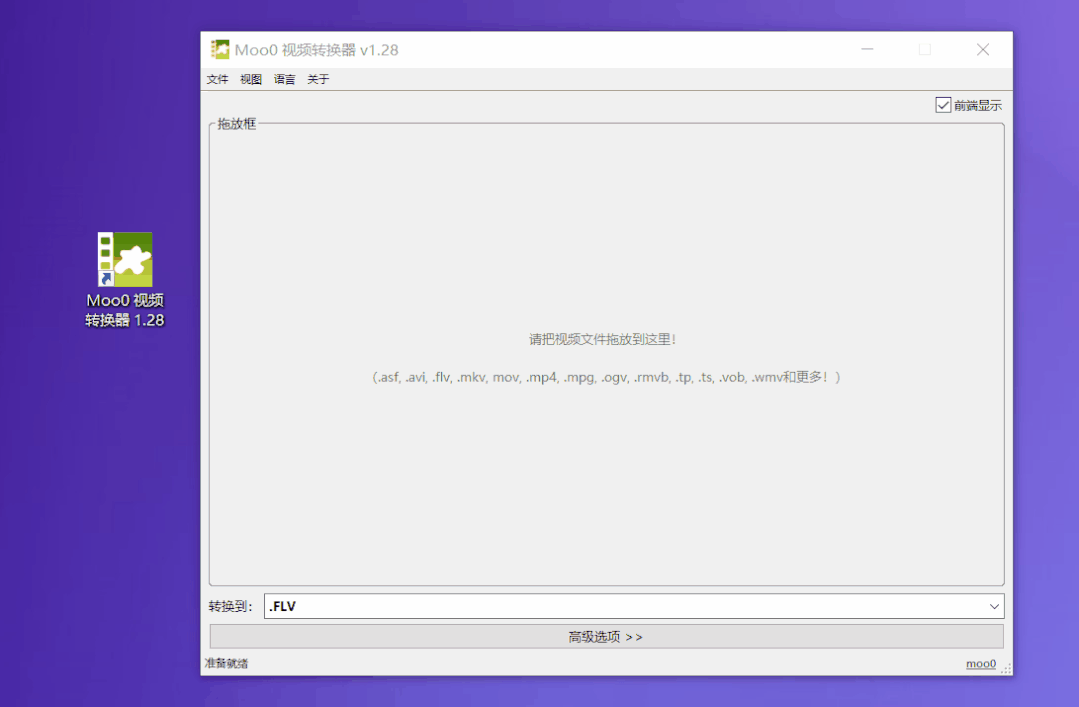Click the supported formats list text (.asf, .avi...)
The width and height of the screenshot is (1079, 707).
(x=606, y=377)
